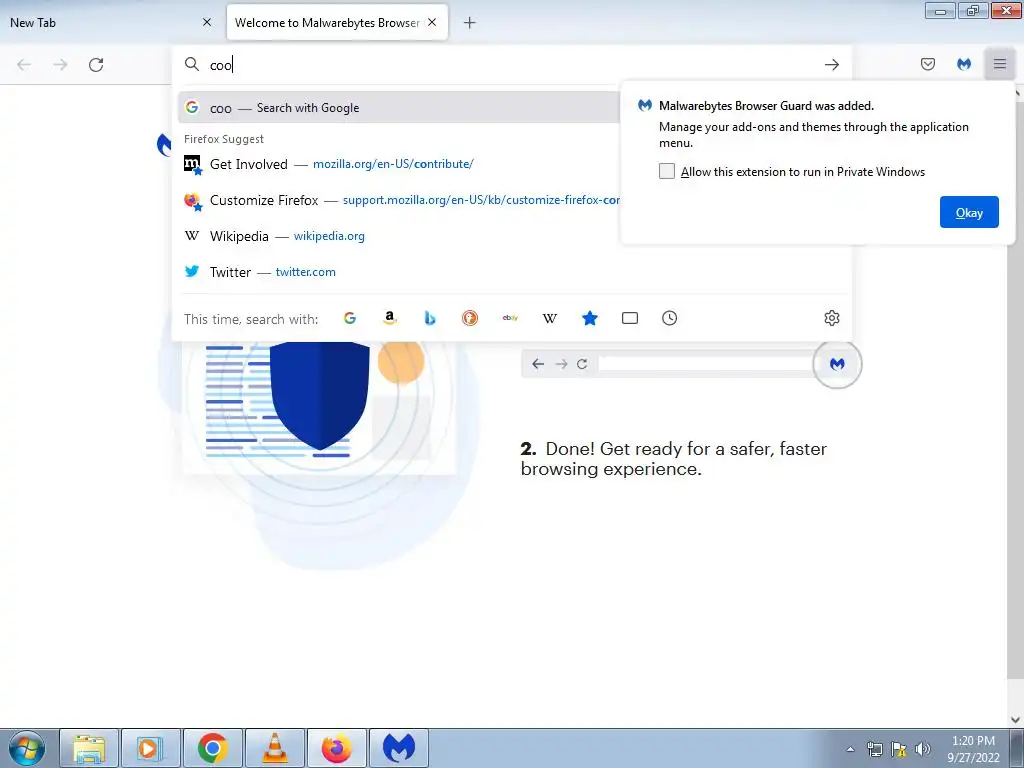This screenshot has height=768, width=1024.
Task: Search this time with Wikipedia icon
Action: [x=550, y=318]
